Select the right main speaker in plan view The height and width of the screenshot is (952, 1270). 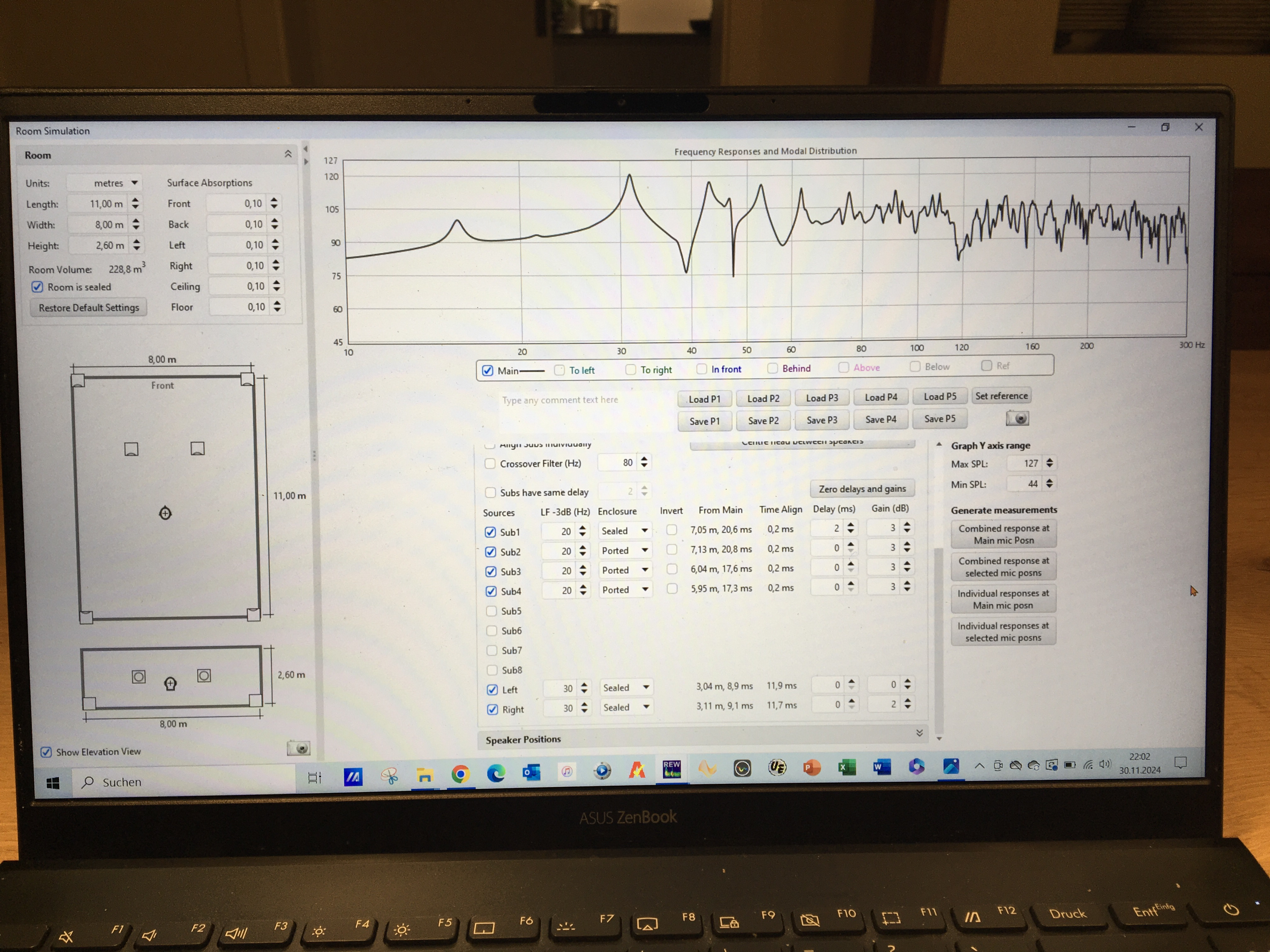click(x=197, y=448)
